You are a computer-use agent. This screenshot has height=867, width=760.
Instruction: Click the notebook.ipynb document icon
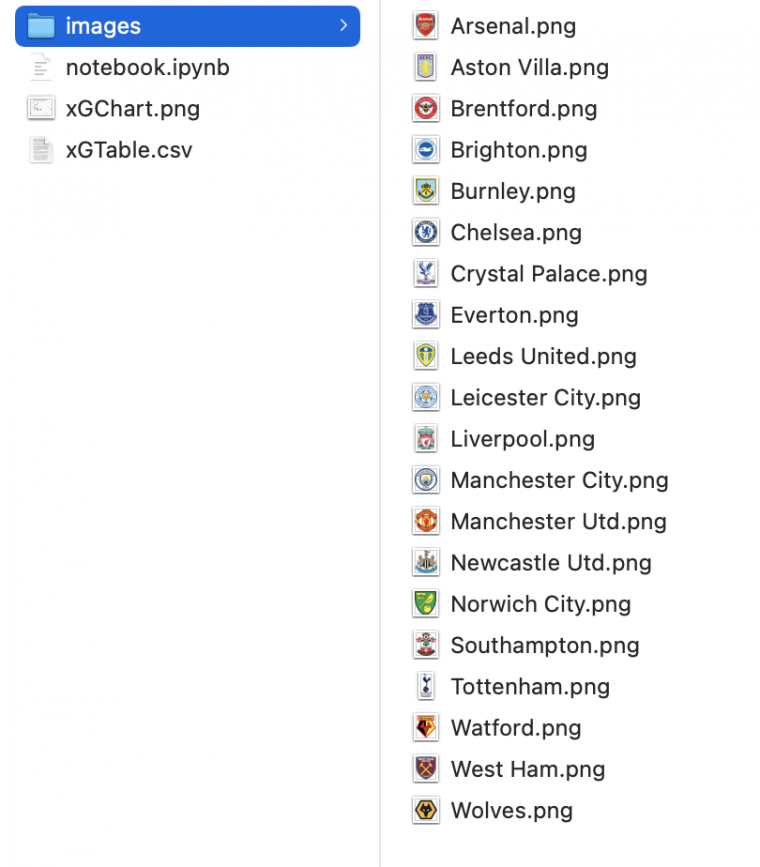coord(41,68)
